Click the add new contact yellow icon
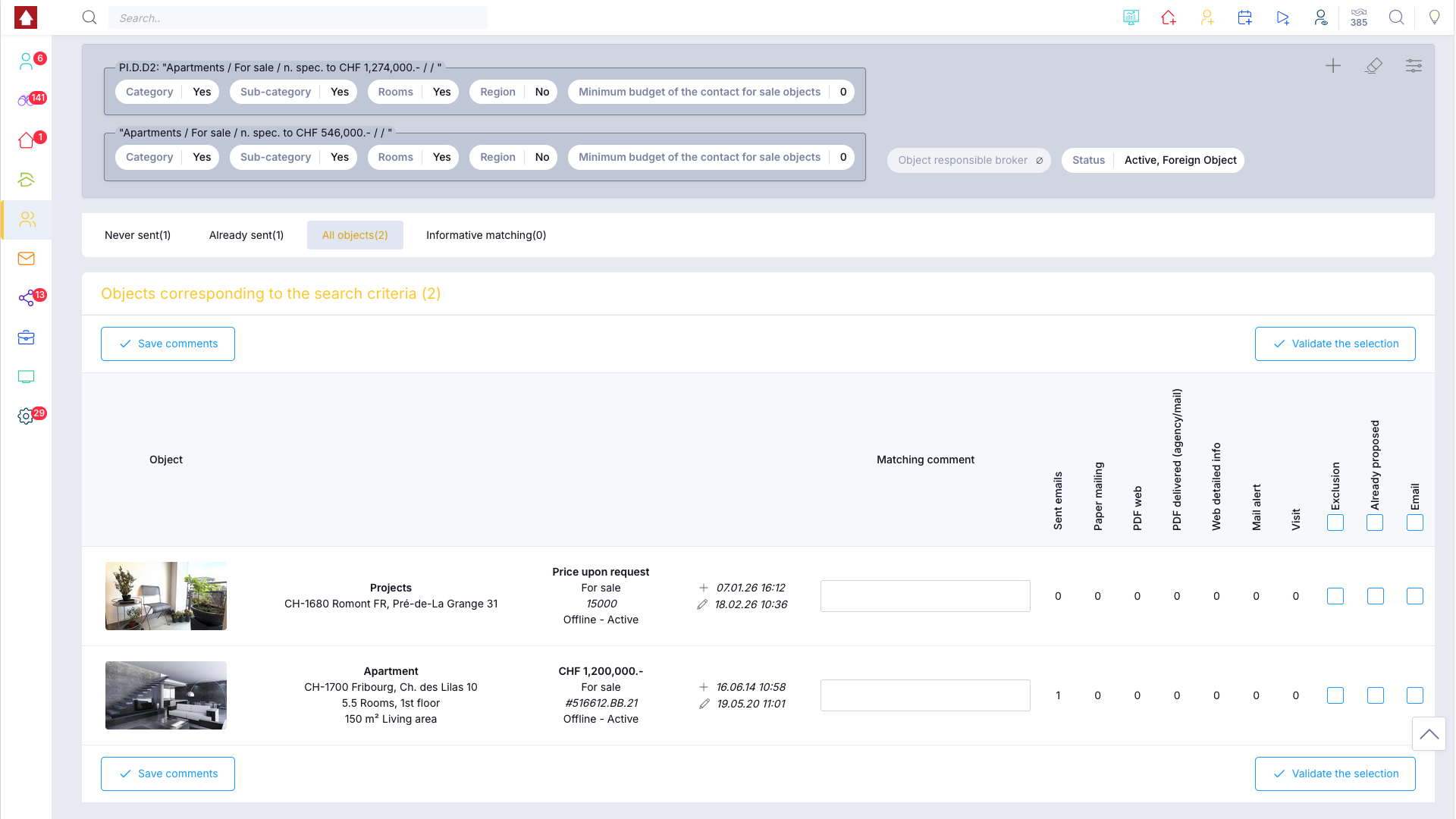 tap(1207, 17)
